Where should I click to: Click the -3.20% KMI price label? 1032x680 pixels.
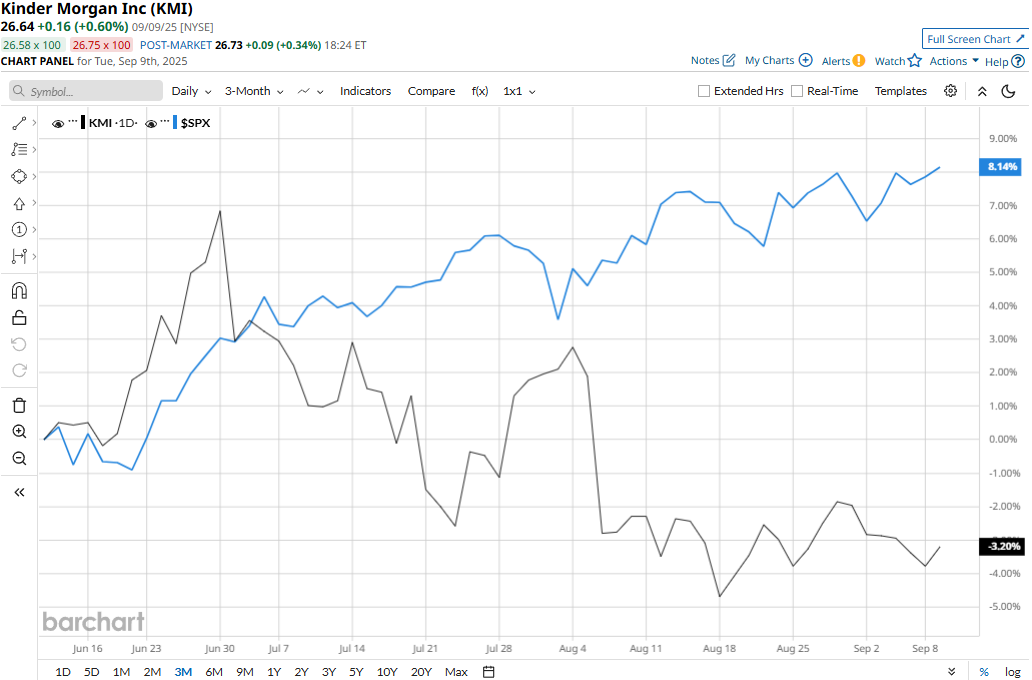(x=1002, y=546)
